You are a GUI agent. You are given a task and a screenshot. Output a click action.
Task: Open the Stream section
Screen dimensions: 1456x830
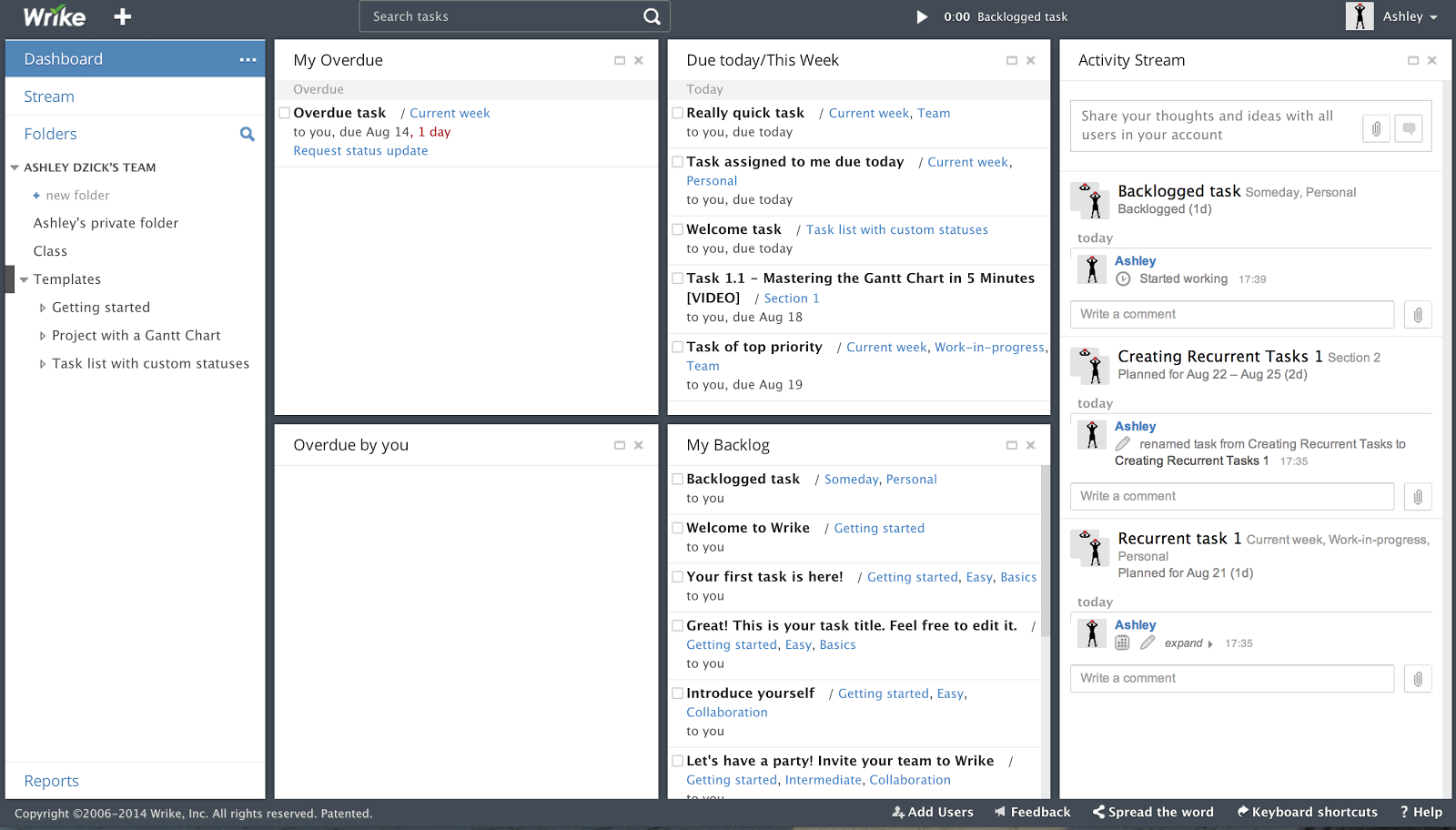49,96
